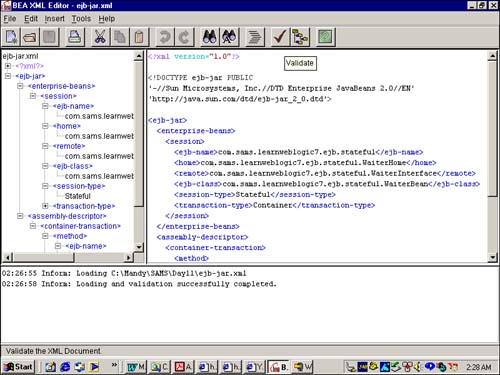The height and width of the screenshot is (375, 500).
Task: Open the File menu
Action: (x=10, y=19)
